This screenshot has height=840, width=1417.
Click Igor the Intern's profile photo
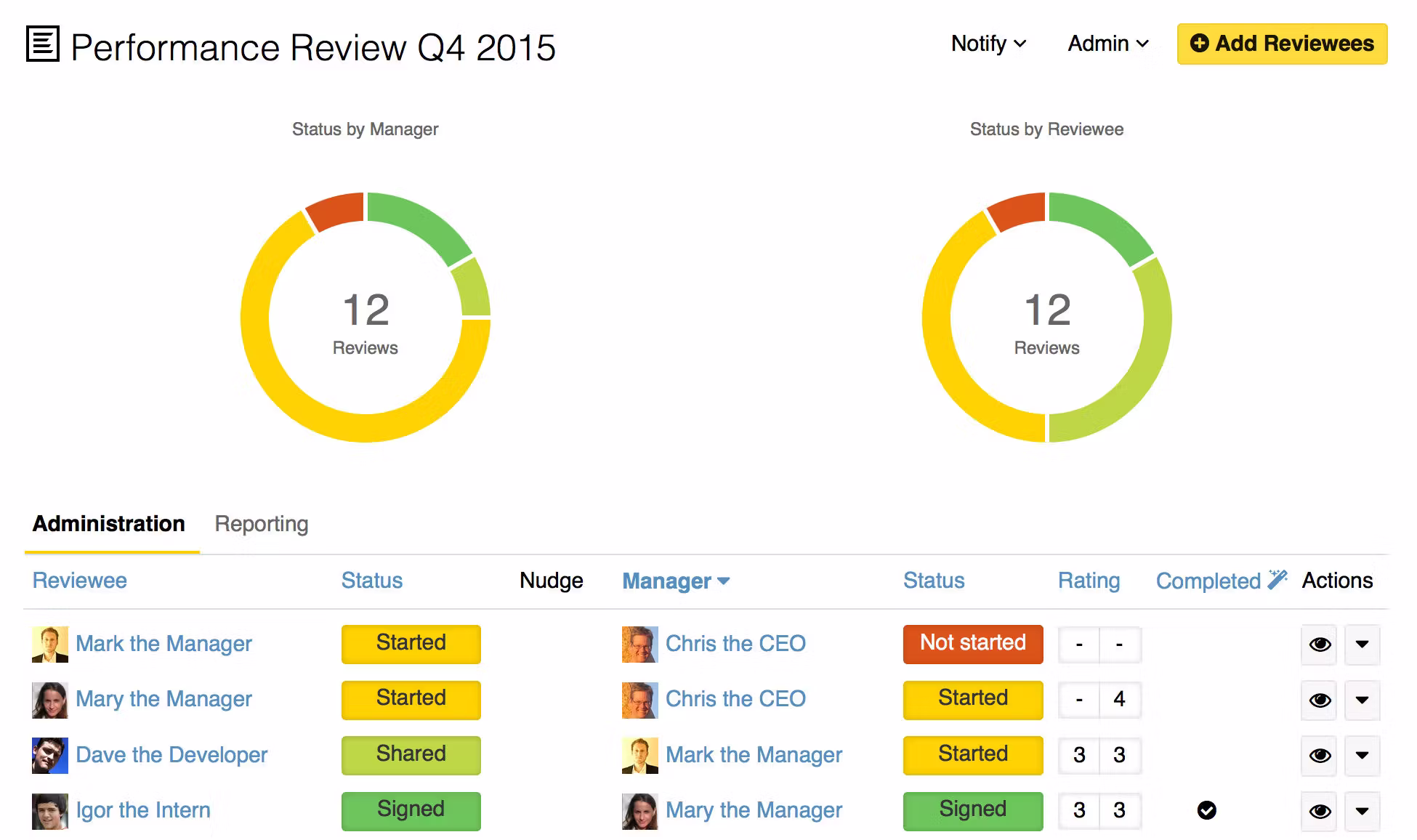(x=49, y=810)
